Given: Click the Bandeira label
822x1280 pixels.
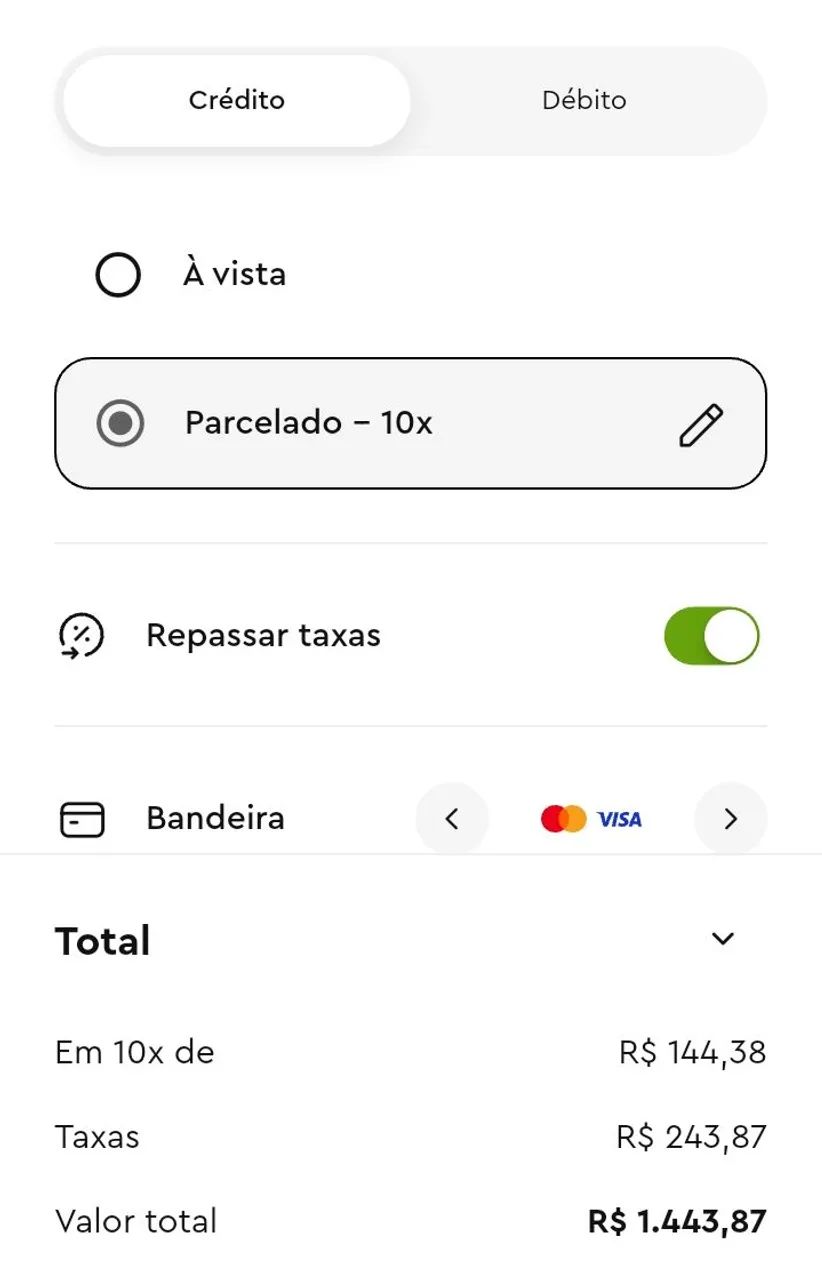Looking at the screenshot, I should click(x=216, y=818).
